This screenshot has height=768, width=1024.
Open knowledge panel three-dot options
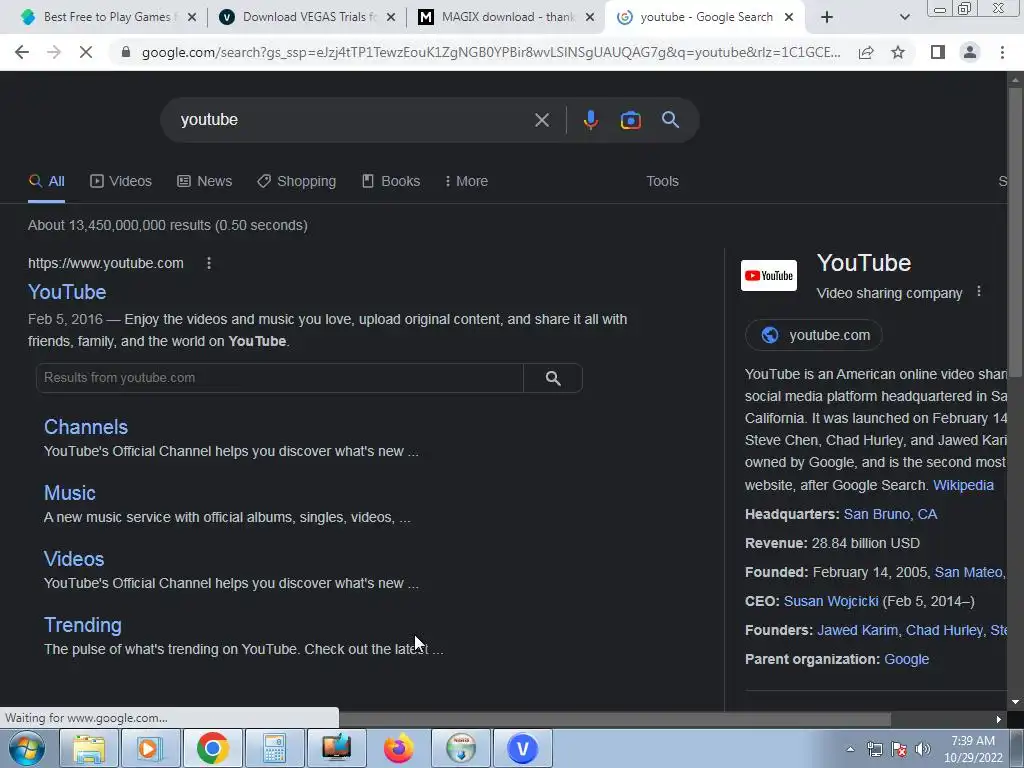point(978,292)
